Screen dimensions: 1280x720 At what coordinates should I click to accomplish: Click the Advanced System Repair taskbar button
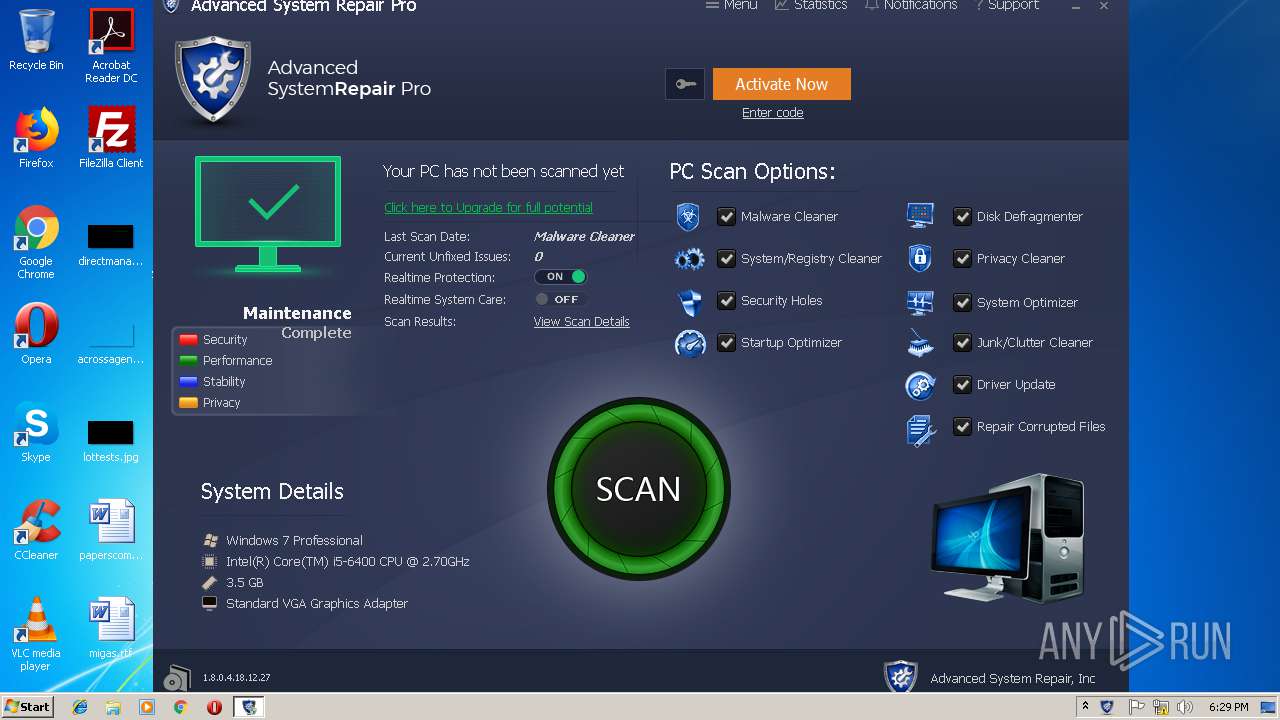[248, 707]
